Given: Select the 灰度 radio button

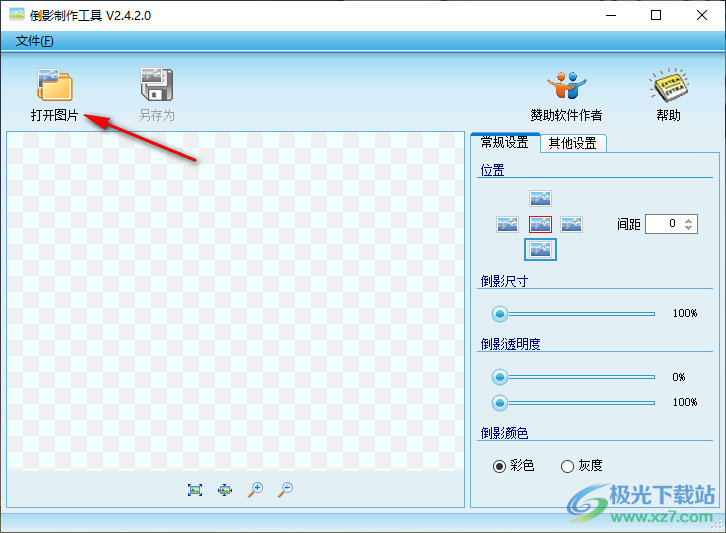Looking at the screenshot, I should pyautogui.click(x=567, y=466).
